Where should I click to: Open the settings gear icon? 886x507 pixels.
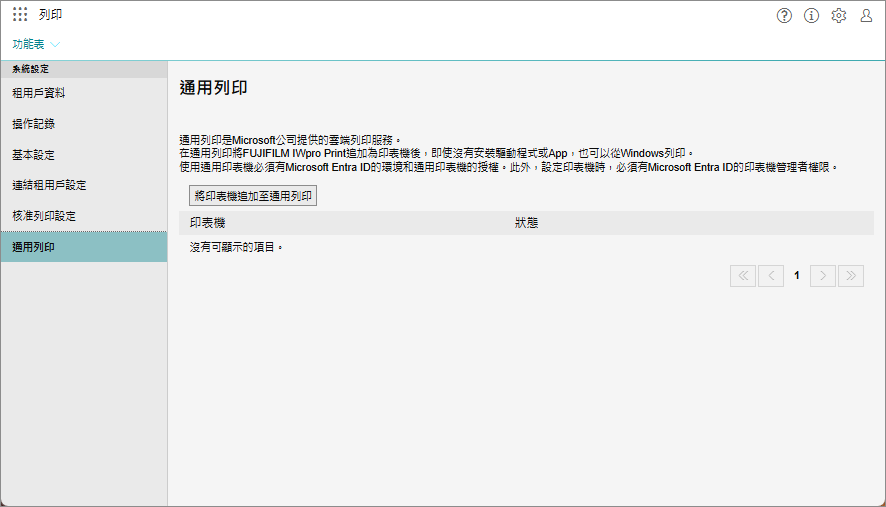(x=839, y=15)
